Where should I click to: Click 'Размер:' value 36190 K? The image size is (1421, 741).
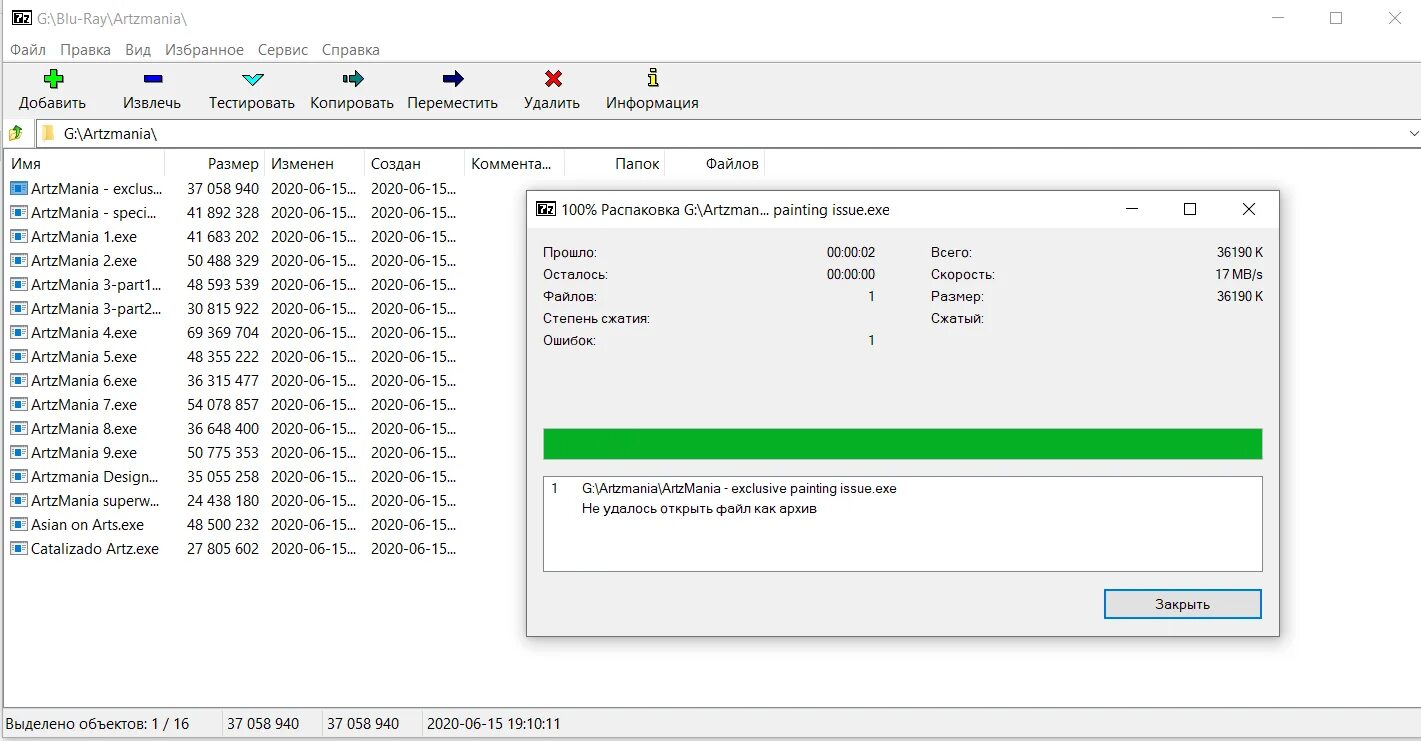point(1240,296)
